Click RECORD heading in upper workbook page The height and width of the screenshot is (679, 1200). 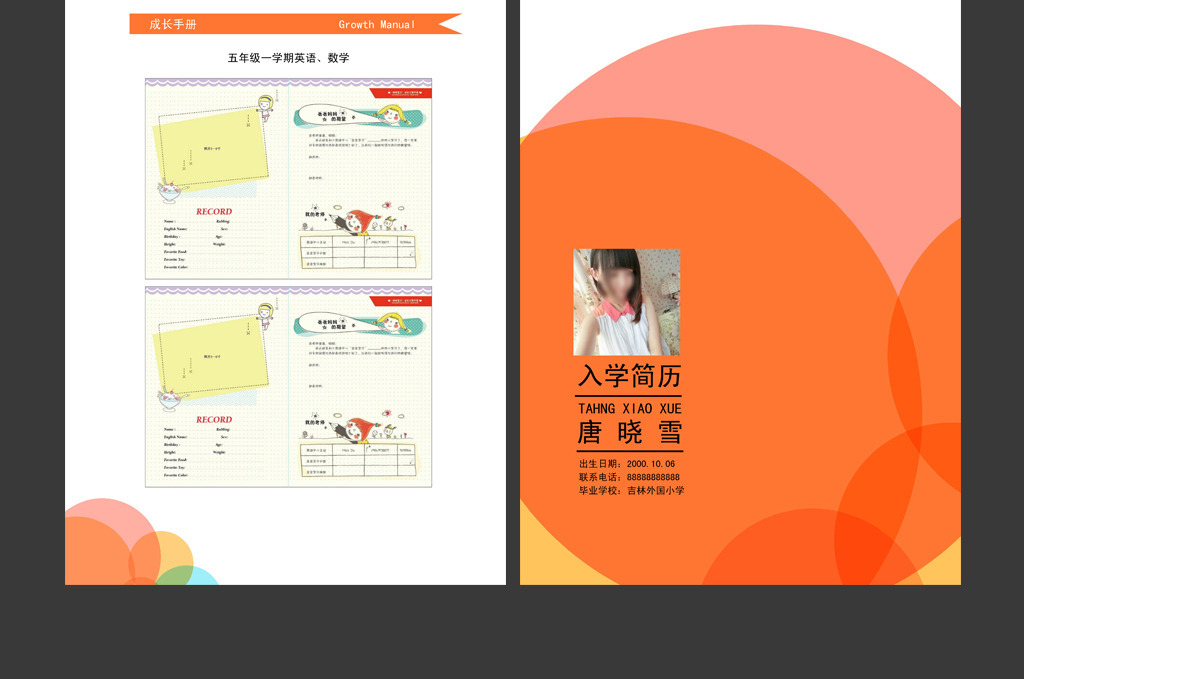coord(214,212)
